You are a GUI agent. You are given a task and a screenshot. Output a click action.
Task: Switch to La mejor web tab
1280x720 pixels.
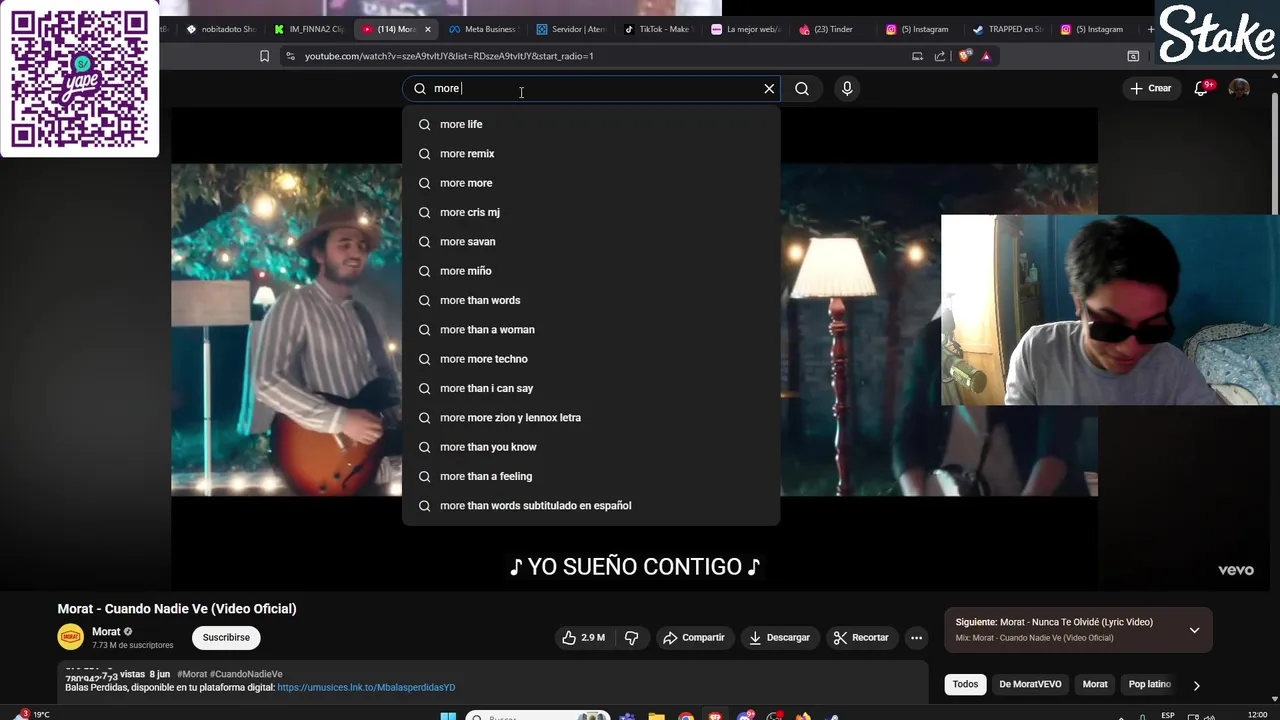[746, 29]
